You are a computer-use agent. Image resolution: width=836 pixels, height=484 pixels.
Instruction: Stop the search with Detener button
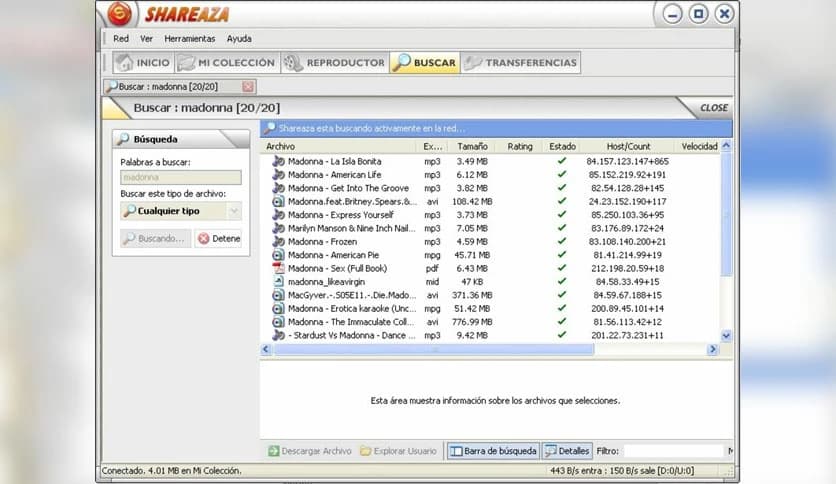219,238
